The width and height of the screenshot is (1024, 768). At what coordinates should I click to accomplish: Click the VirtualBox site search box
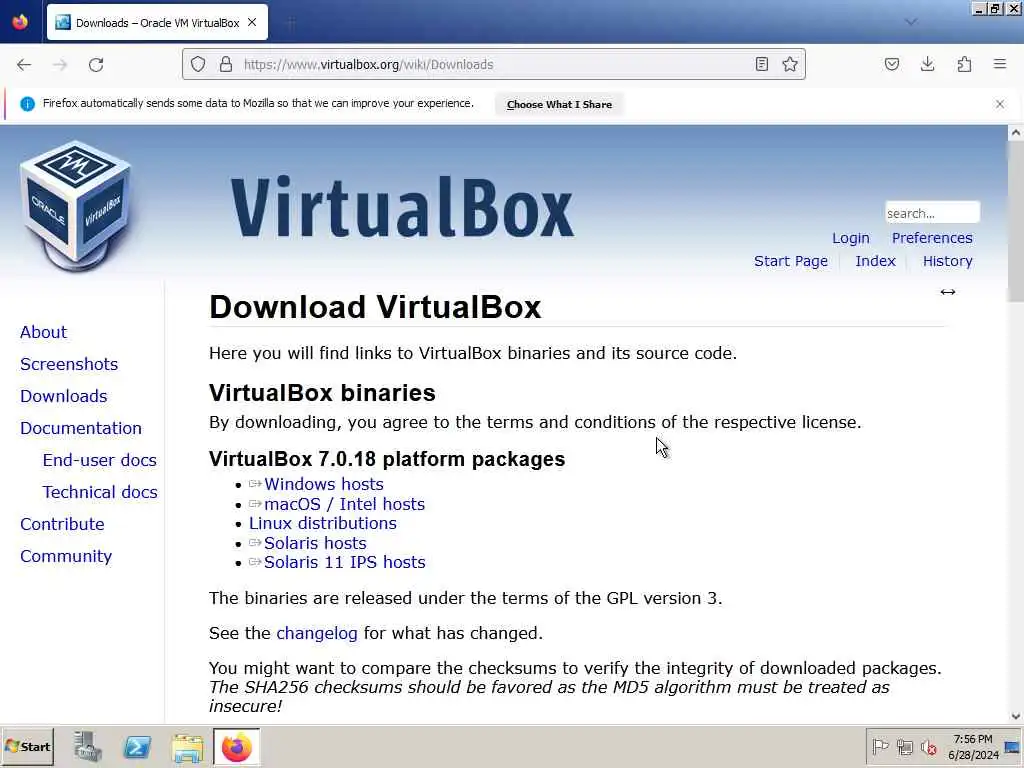[932, 213]
